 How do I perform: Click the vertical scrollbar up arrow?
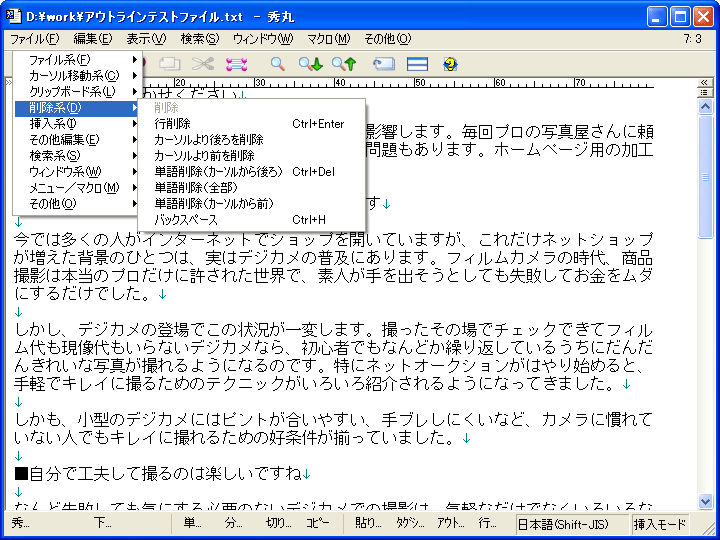705,107
